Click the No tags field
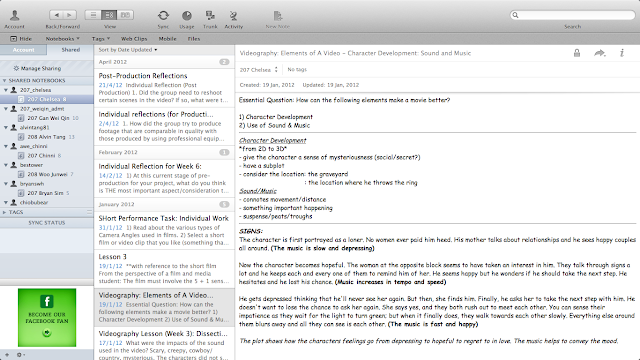This screenshot has width=640, height=360. point(297,69)
